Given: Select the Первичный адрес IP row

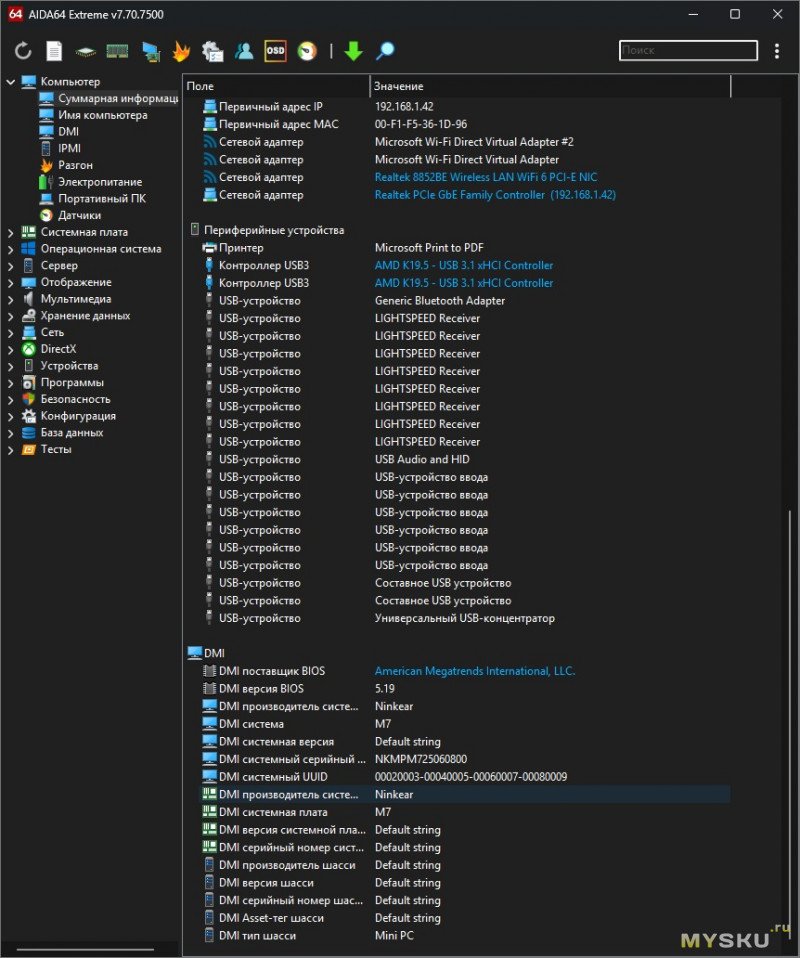Looking at the screenshot, I should click(x=466, y=106).
